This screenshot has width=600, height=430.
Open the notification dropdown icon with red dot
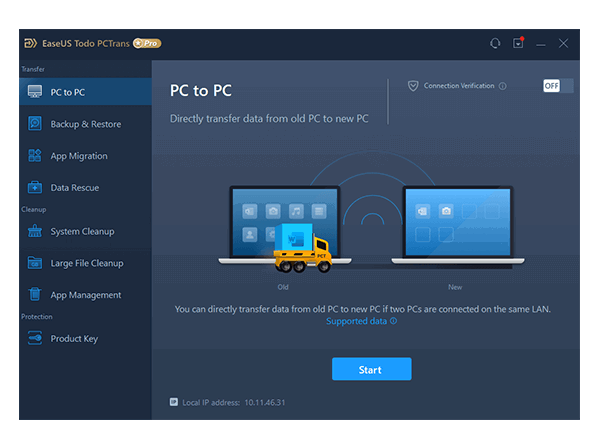point(518,43)
